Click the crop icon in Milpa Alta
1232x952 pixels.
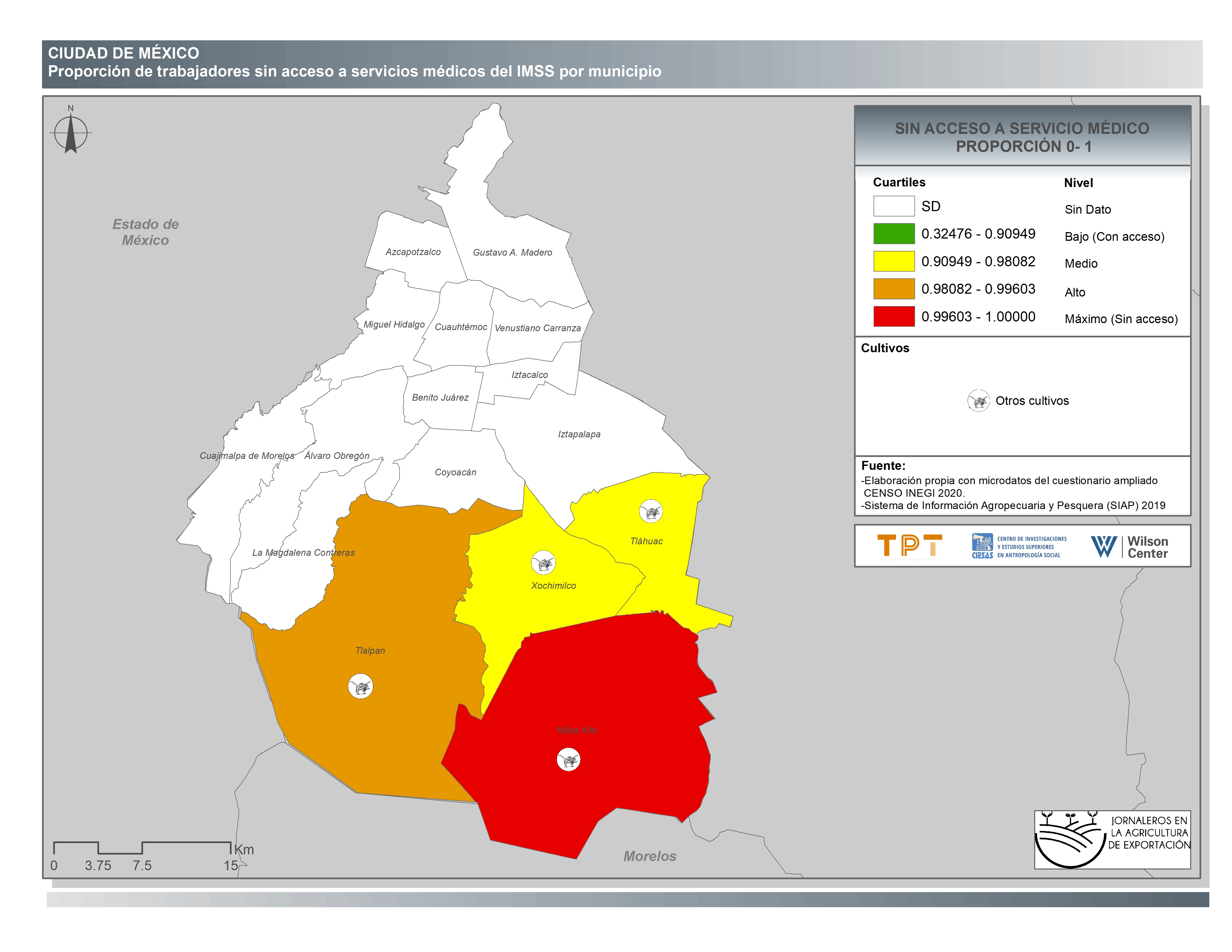(568, 760)
